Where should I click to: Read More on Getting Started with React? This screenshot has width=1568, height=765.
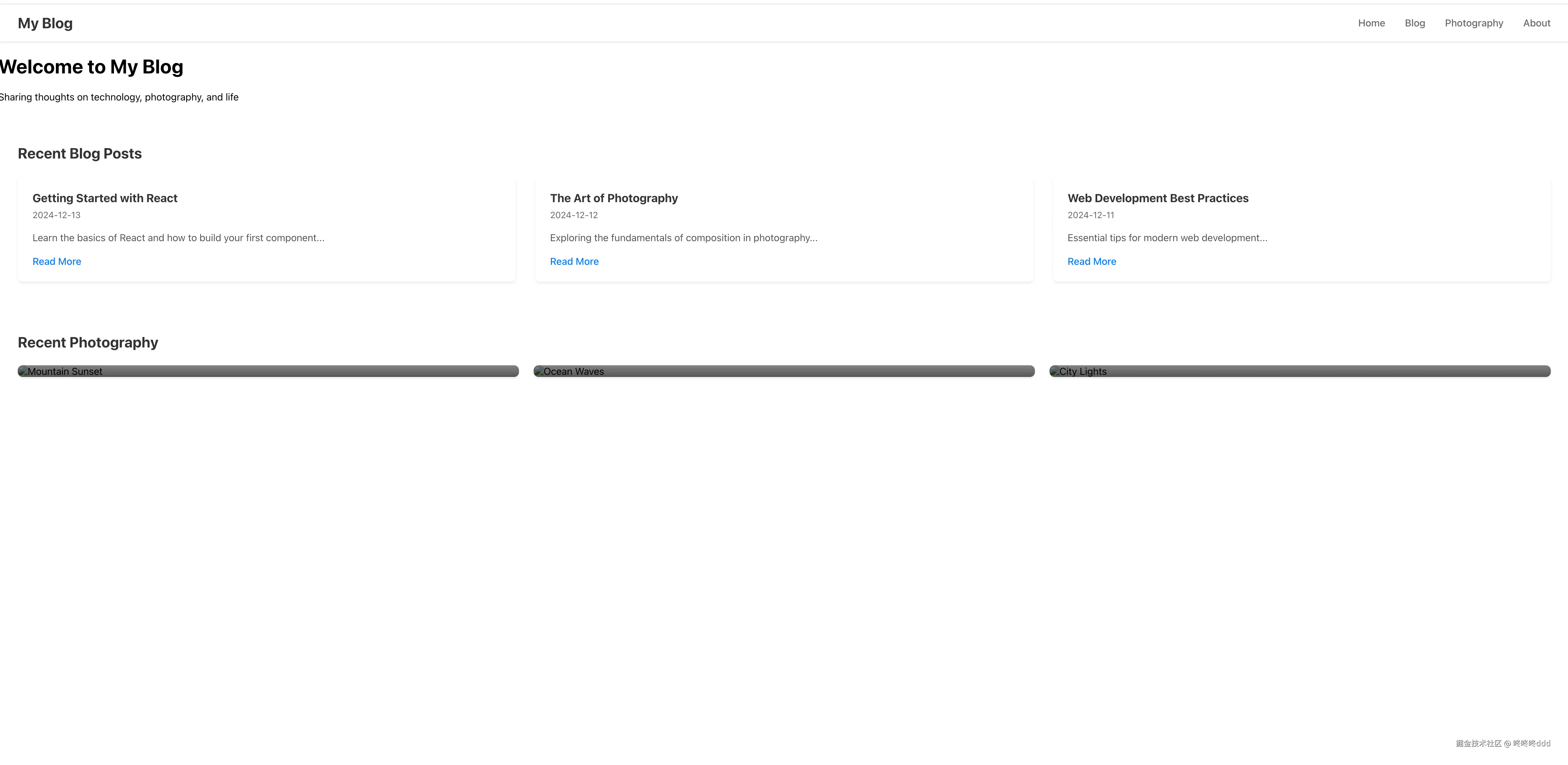click(x=57, y=261)
